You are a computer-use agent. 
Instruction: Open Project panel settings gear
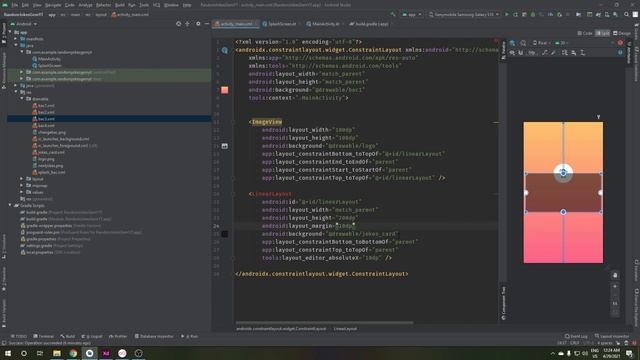pos(198,24)
